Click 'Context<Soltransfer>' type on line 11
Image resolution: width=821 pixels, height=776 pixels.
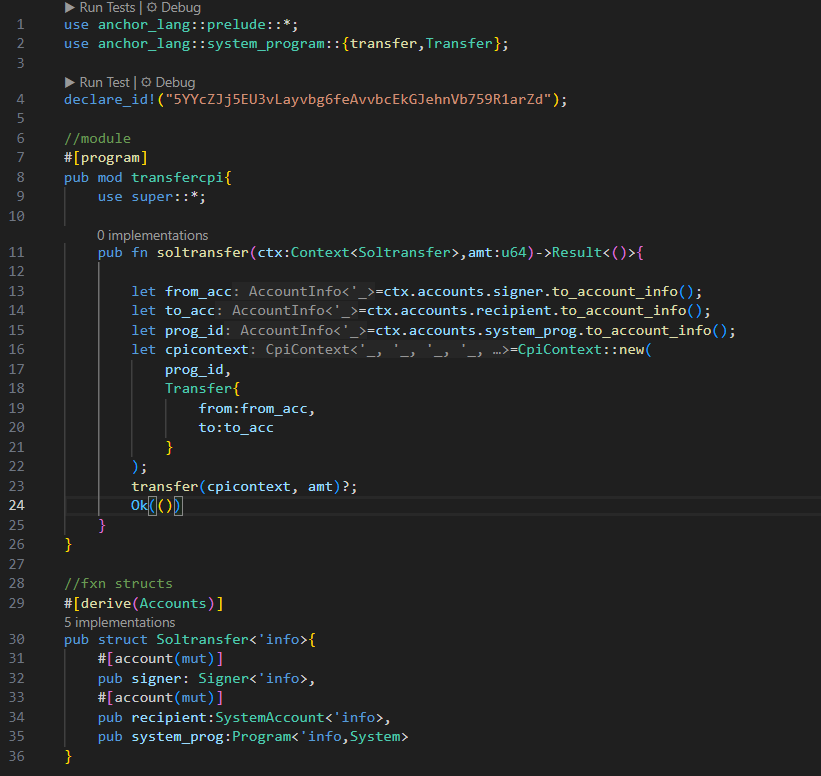tap(375, 252)
